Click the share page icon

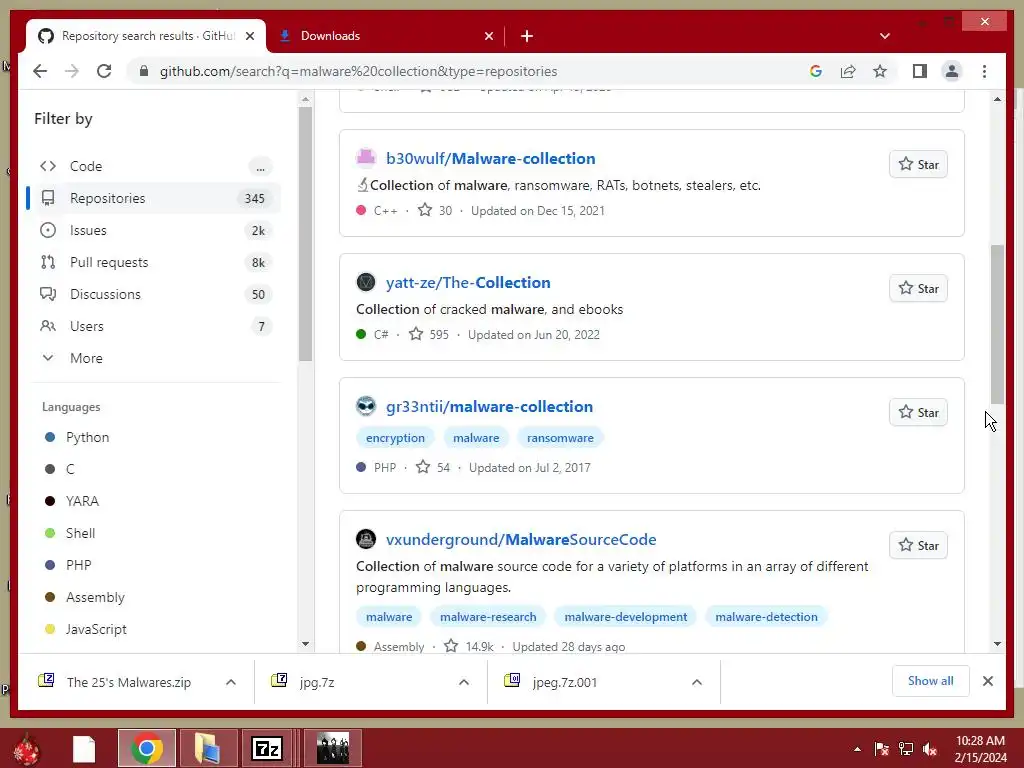pyautogui.click(x=848, y=71)
